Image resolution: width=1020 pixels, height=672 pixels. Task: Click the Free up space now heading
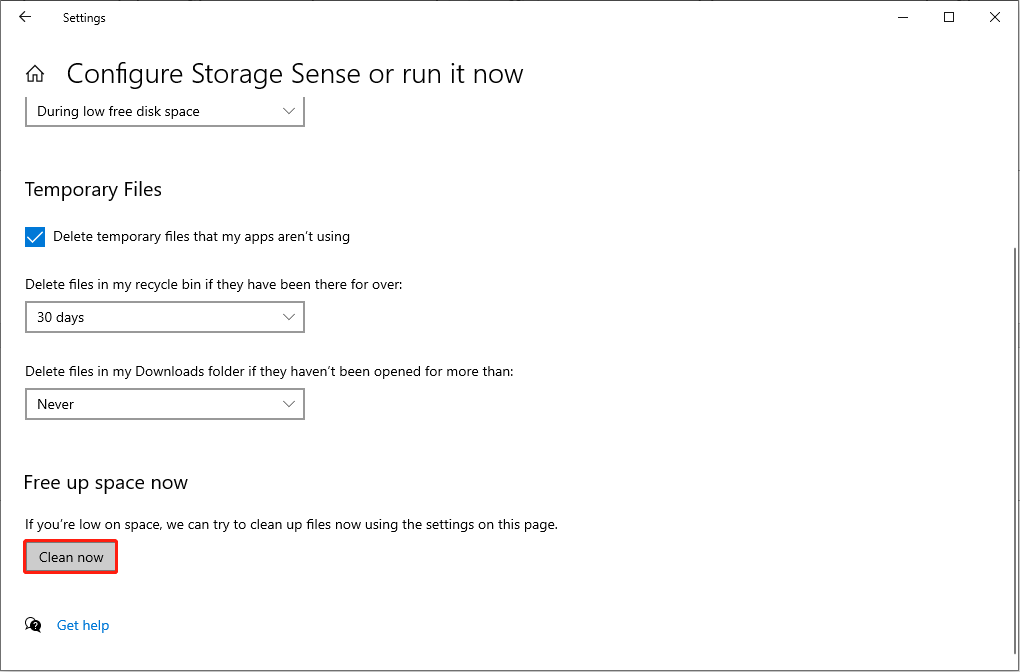105,483
